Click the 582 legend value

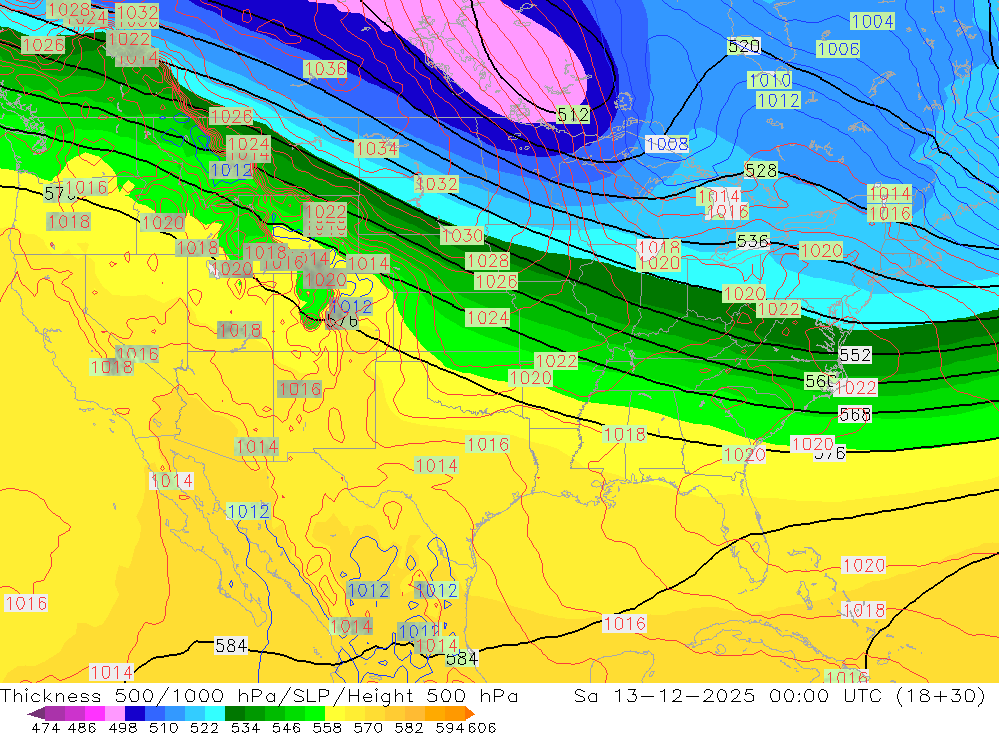click(408, 727)
